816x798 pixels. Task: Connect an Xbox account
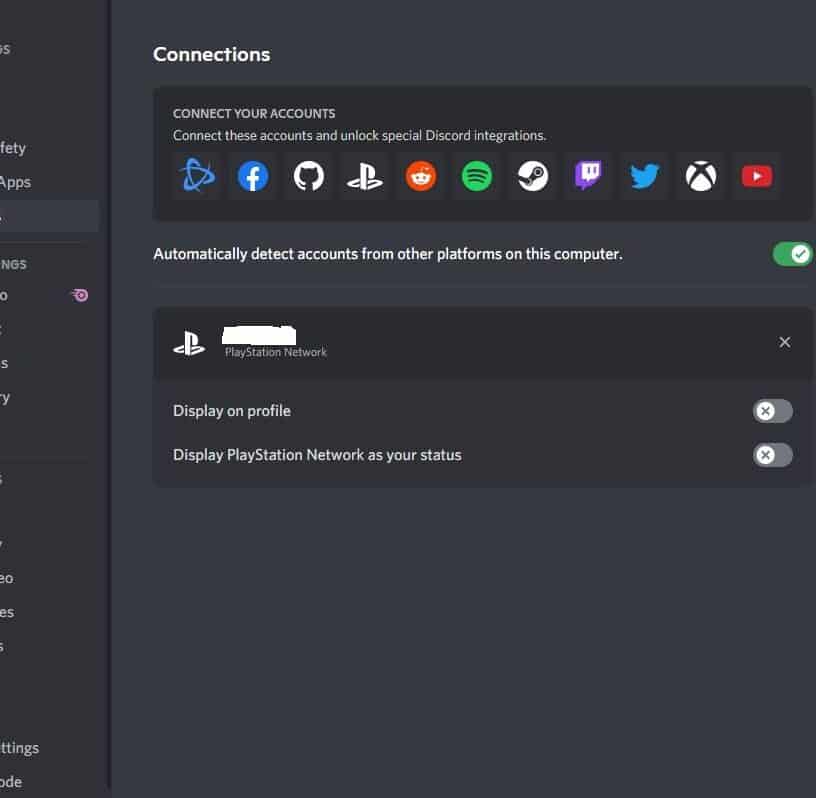tap(701, 176)
